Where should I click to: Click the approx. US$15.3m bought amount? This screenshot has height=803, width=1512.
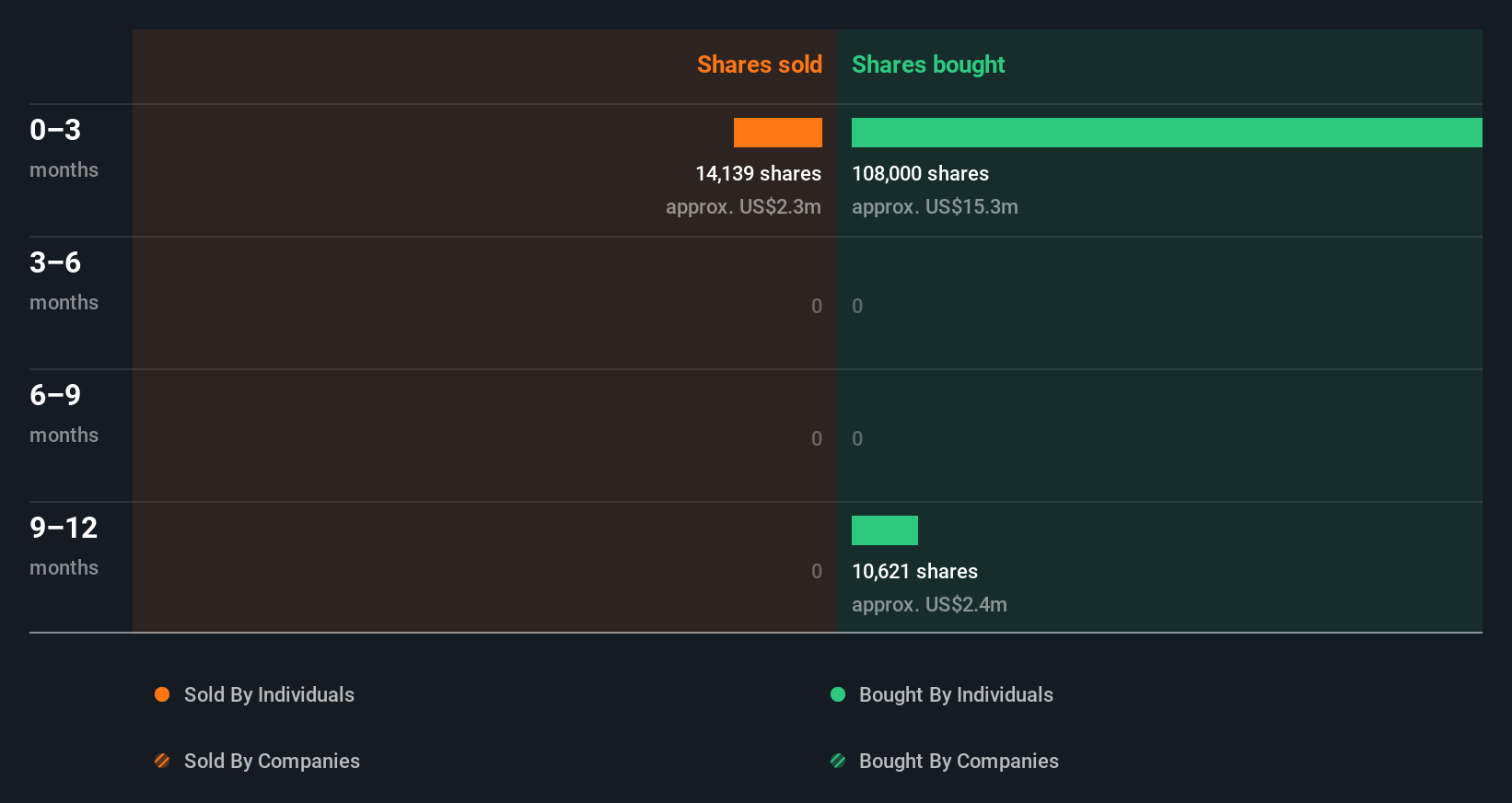point(935,206)
